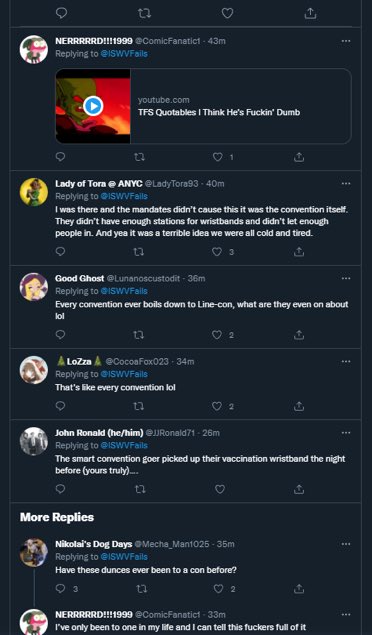The width and height of the screenshot is (372, 635).
Task: Open John Ronald (he/him) profile name
Action: pyautogui.click(x=99, y=433)
